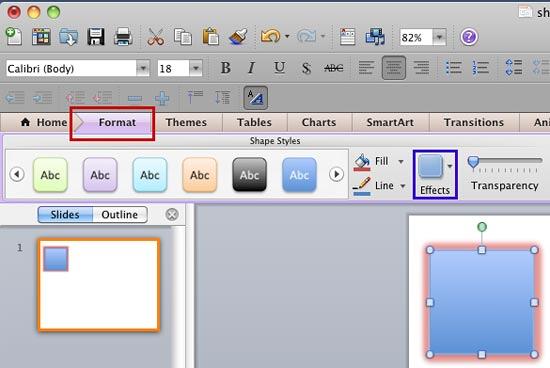Screen dimensions: 550x368
Task: Expand the font name dropdown arrow
Action: (143, 68)
